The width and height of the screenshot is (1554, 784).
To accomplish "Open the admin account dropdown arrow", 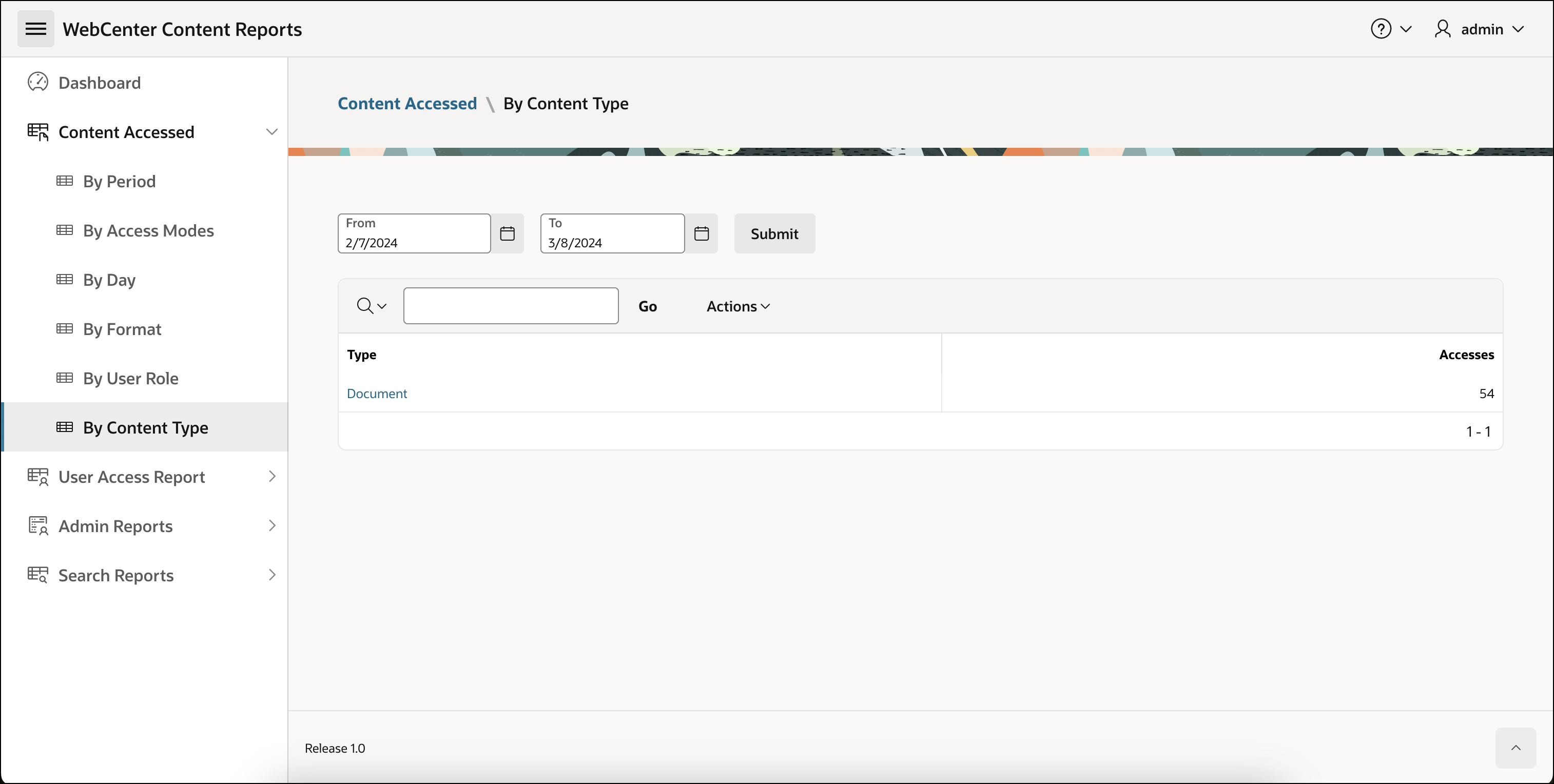I will click(x=1519, y=29).
